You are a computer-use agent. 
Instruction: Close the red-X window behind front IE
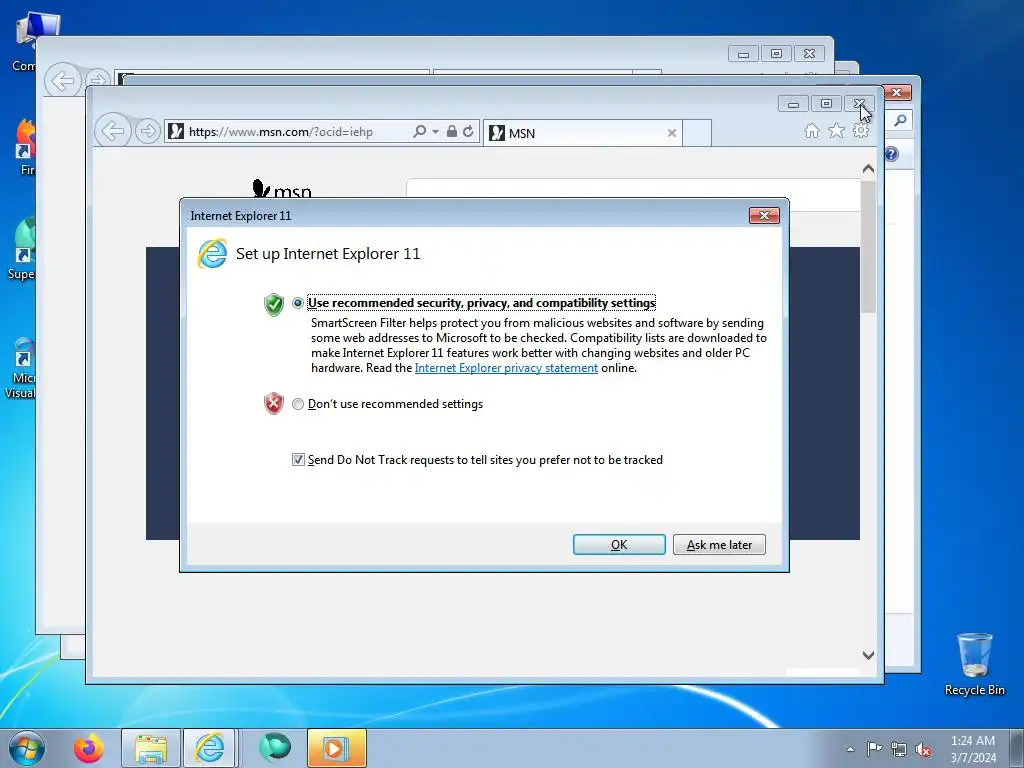coord(898,93)
